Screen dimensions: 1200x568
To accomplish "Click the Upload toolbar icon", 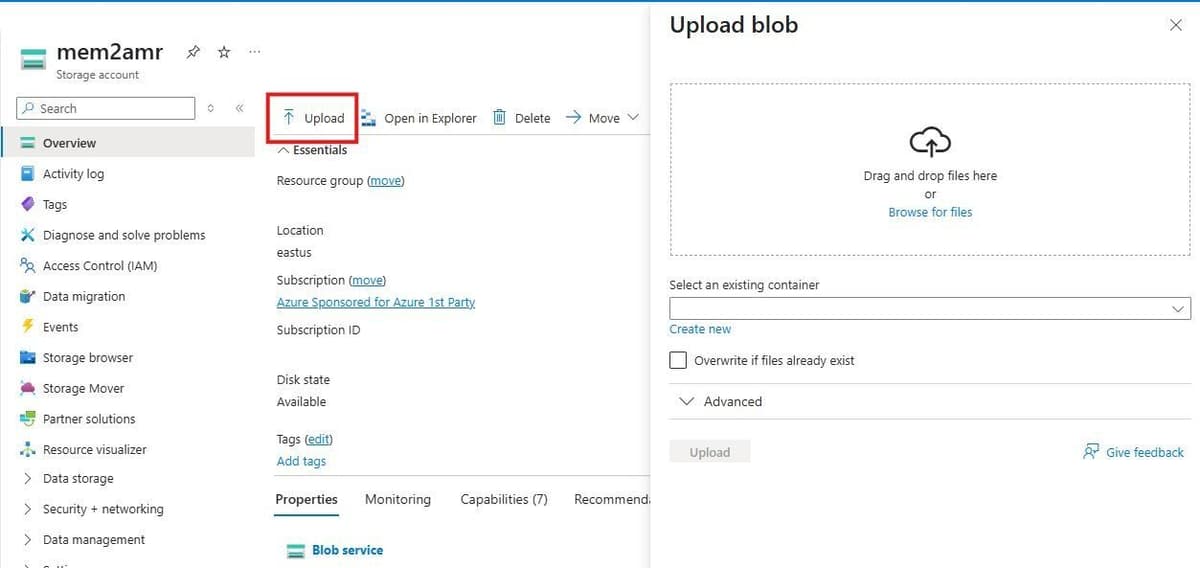I will tap(289, 118).
